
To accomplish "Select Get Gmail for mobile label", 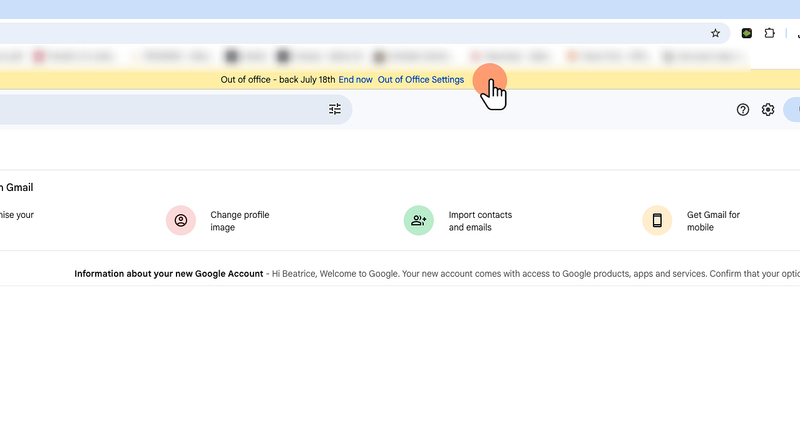I will click(x=713, y=221).
